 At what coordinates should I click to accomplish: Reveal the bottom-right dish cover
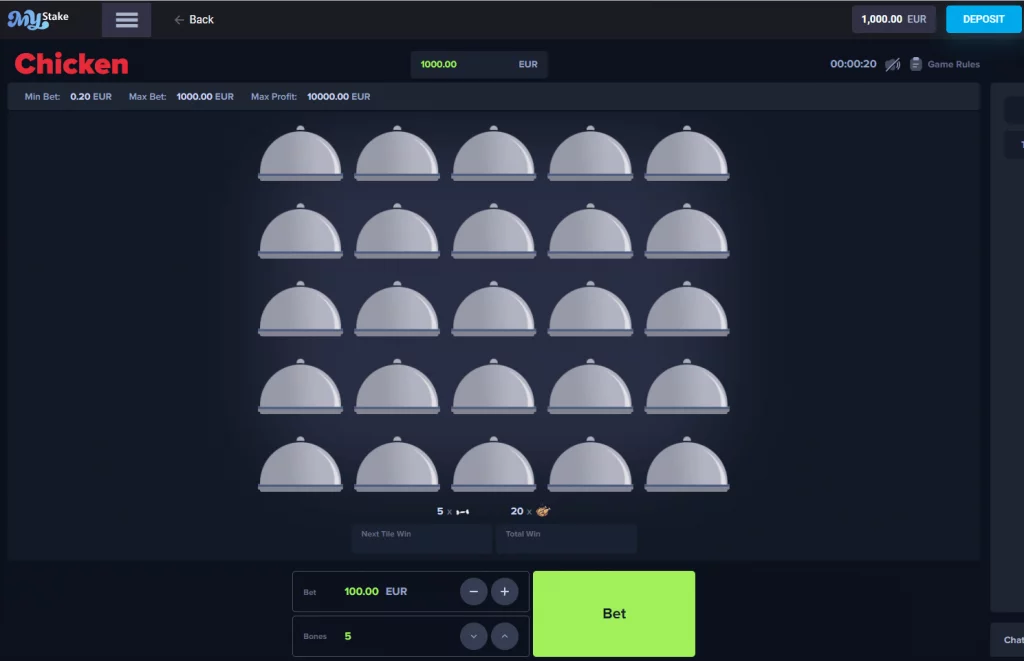pyautogui.click(x=687, y=466)
